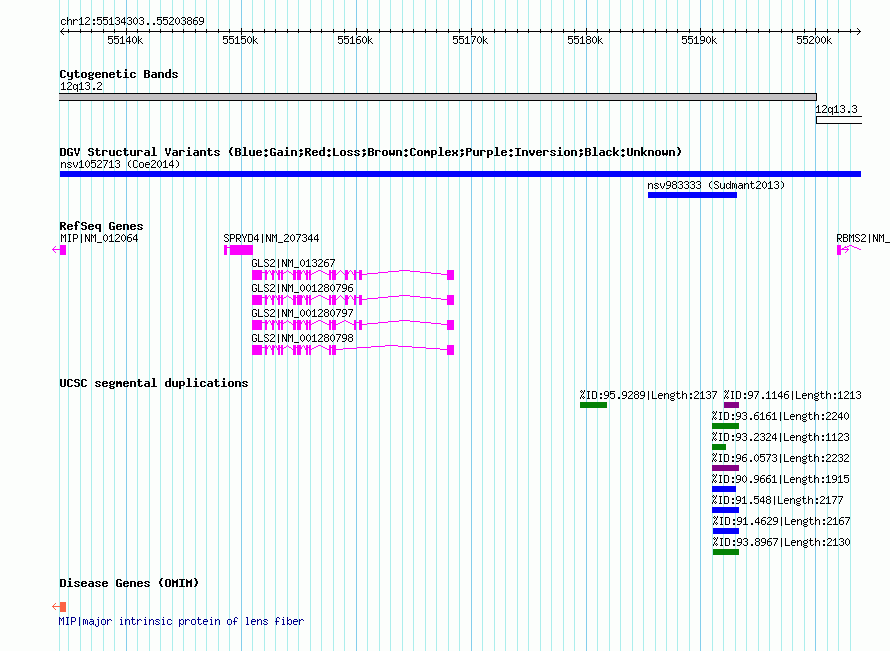The height and width of the screenshot is (651, 890).
Task: Click the blue nsv1052713 gain variant bar
Action: (x=460, y=174)
